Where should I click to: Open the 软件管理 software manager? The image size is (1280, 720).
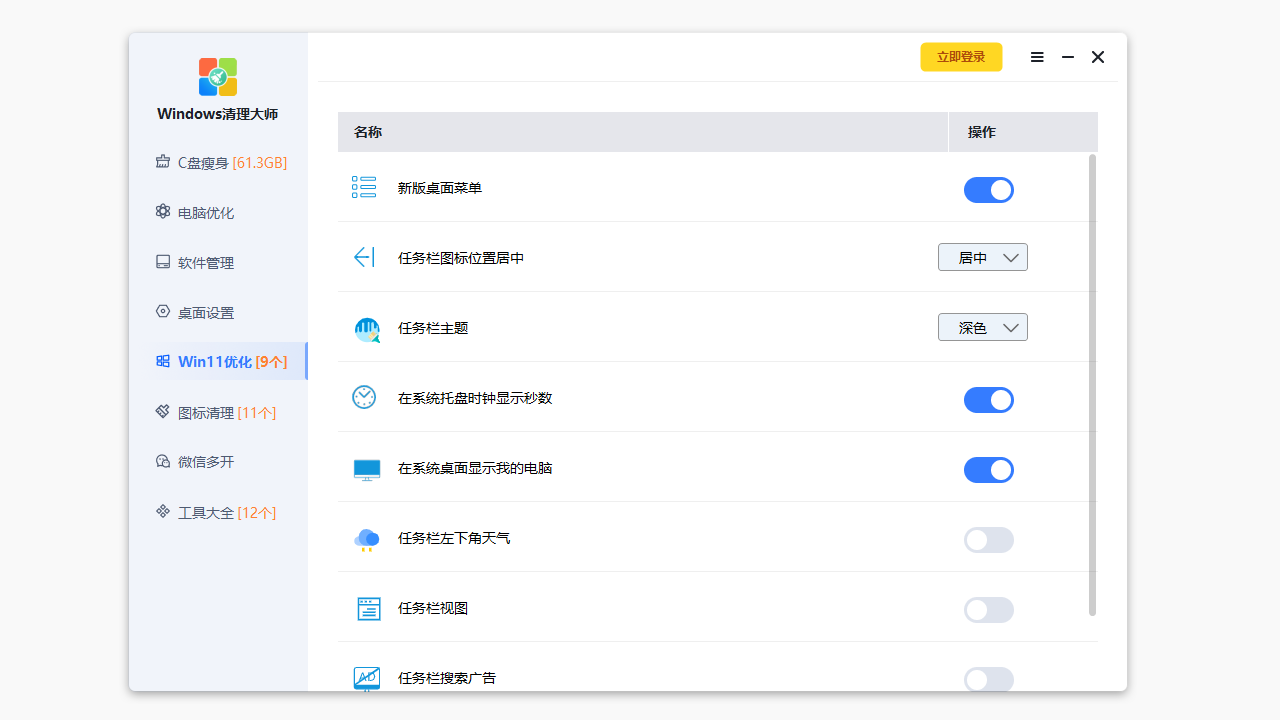(x=207, y=262)
